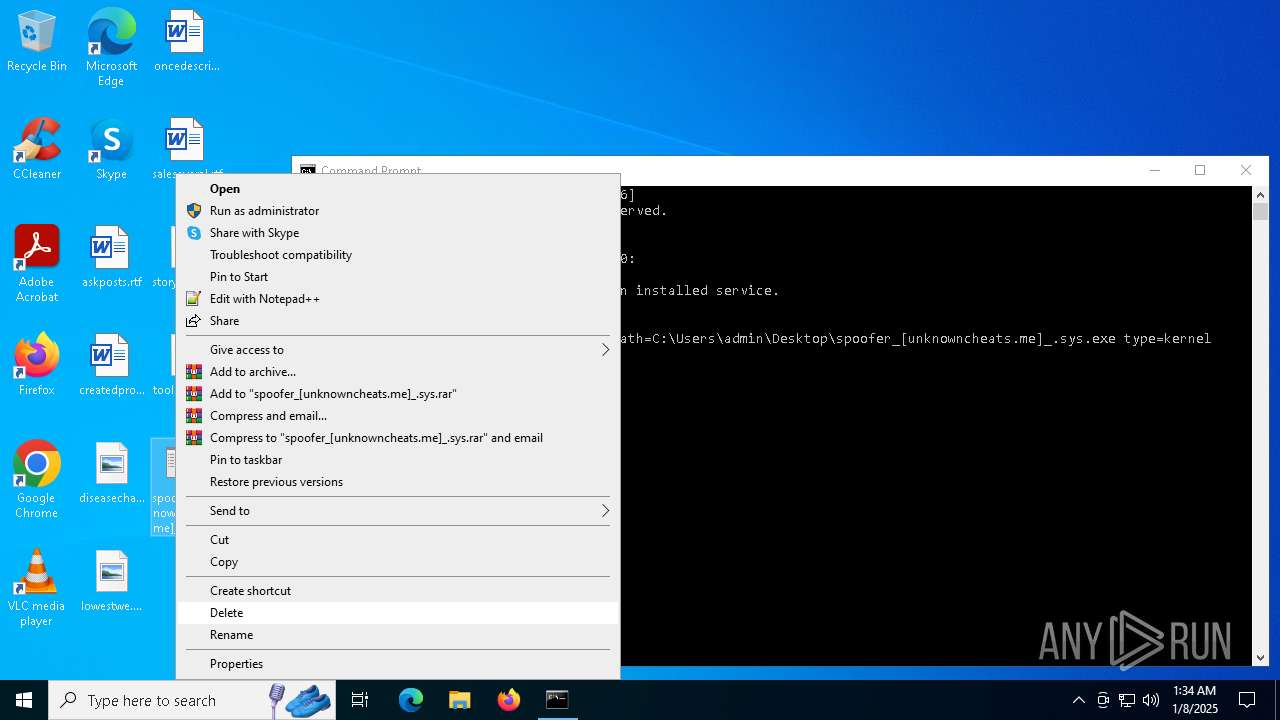Select askposts.rtf document icon

[x=111, y=258]
